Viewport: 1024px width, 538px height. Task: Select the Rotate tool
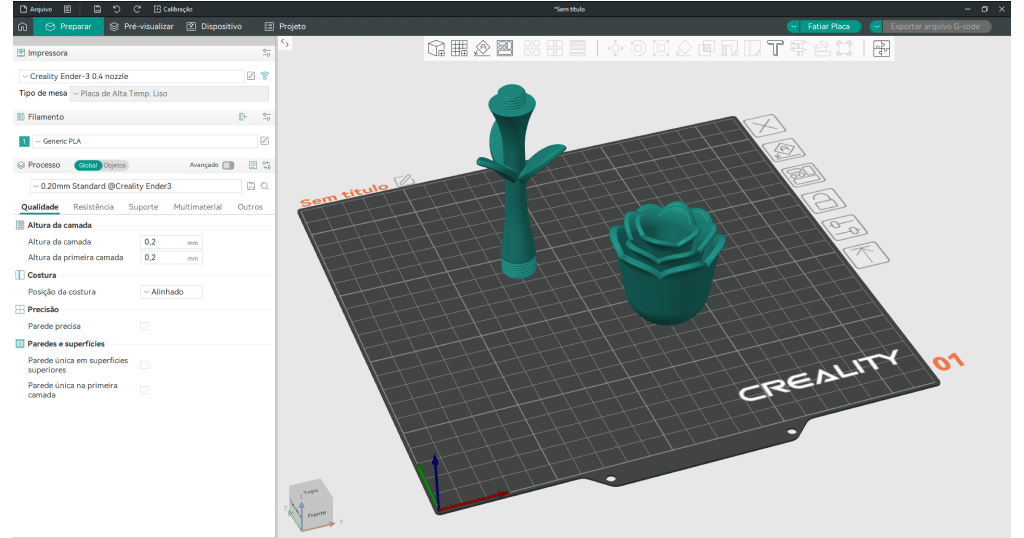click(x=638, y=48)
